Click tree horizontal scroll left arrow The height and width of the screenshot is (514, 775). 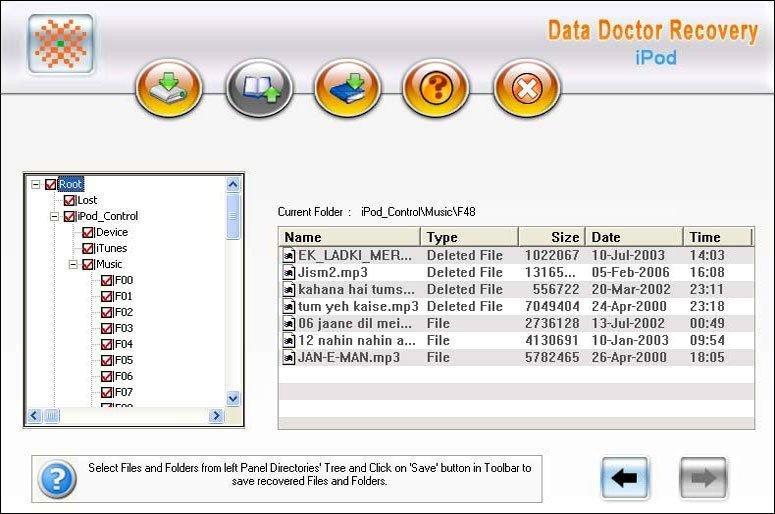[x=34, y=416]
